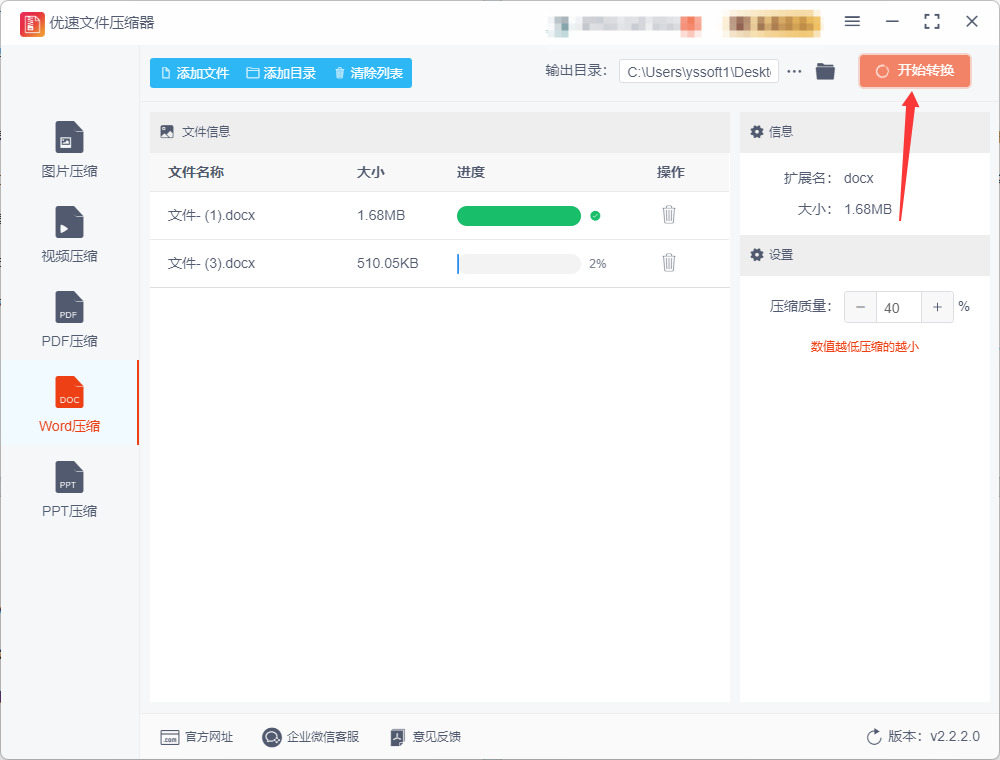Click the red hint text 数值越低压缩的越小
This screenshot has height=760, width=1000.
coord(865,346)
